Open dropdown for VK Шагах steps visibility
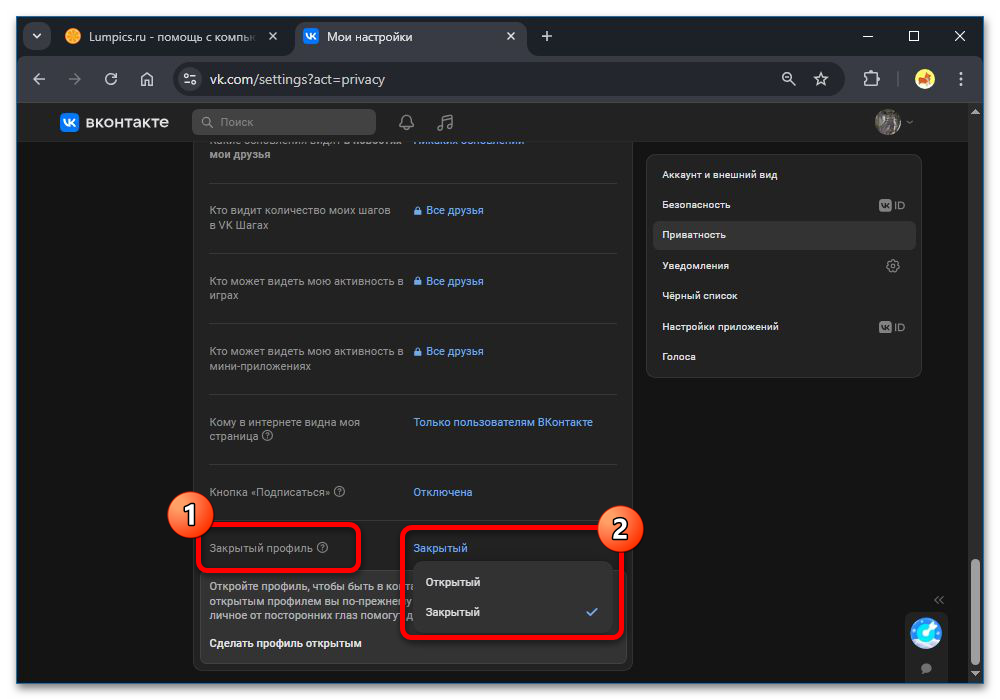Screen dimensions: 1000x700 [454, 211]
